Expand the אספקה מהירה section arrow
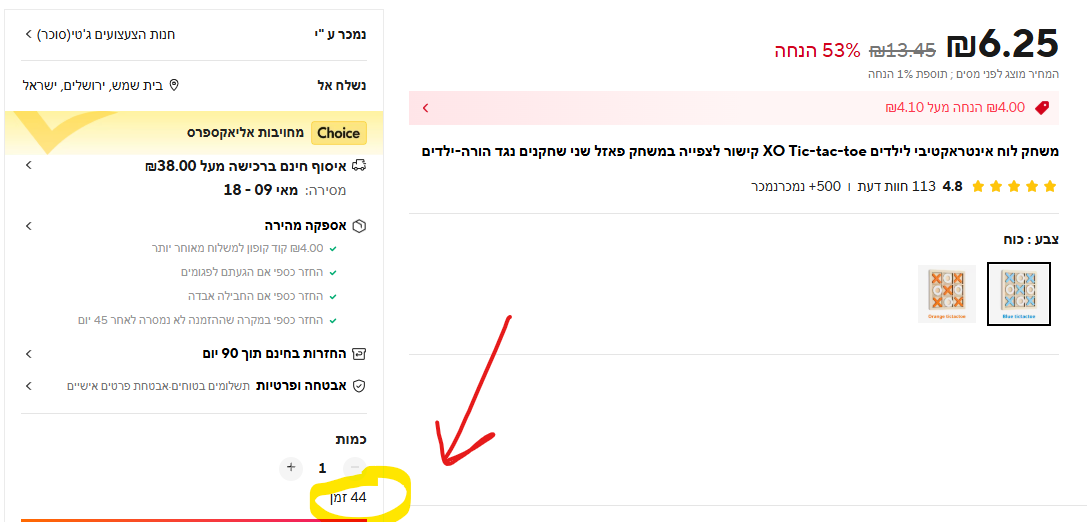The image size is (1087, 530). 28,226
